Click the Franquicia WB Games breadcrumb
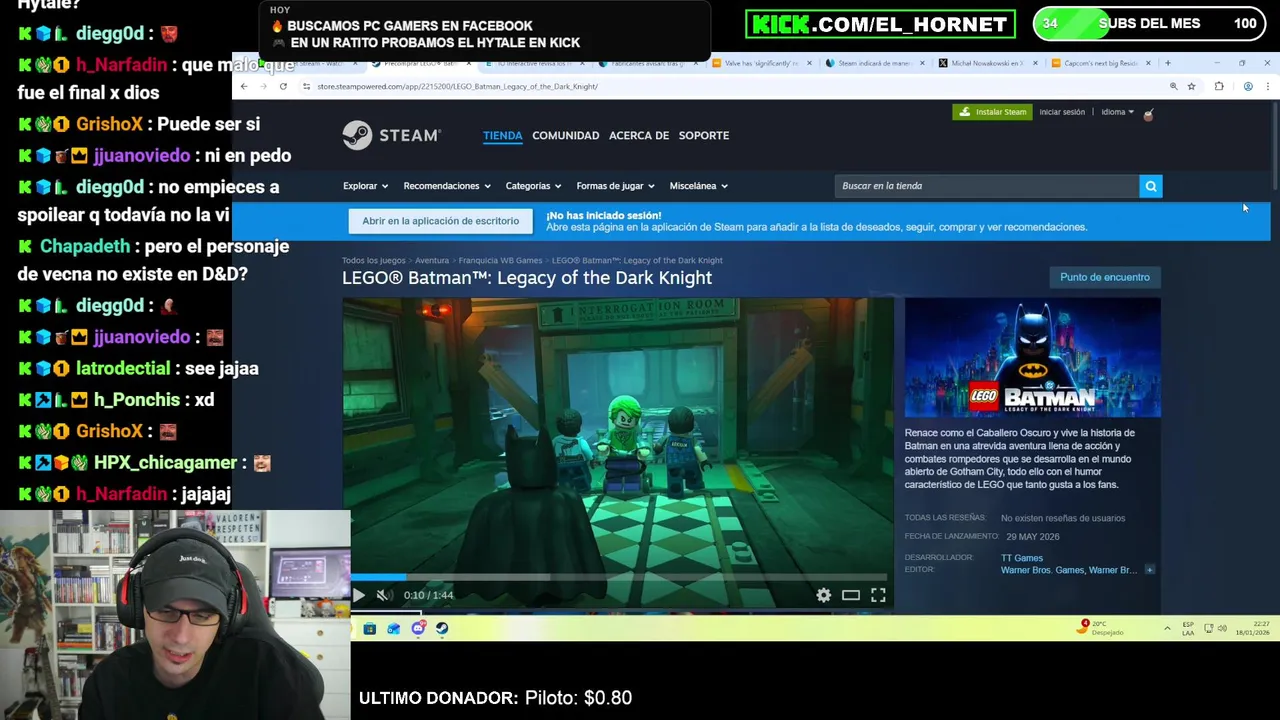The height and width of the screenshot is (720, 1280). pyautogui.click(x=500, y=261)
